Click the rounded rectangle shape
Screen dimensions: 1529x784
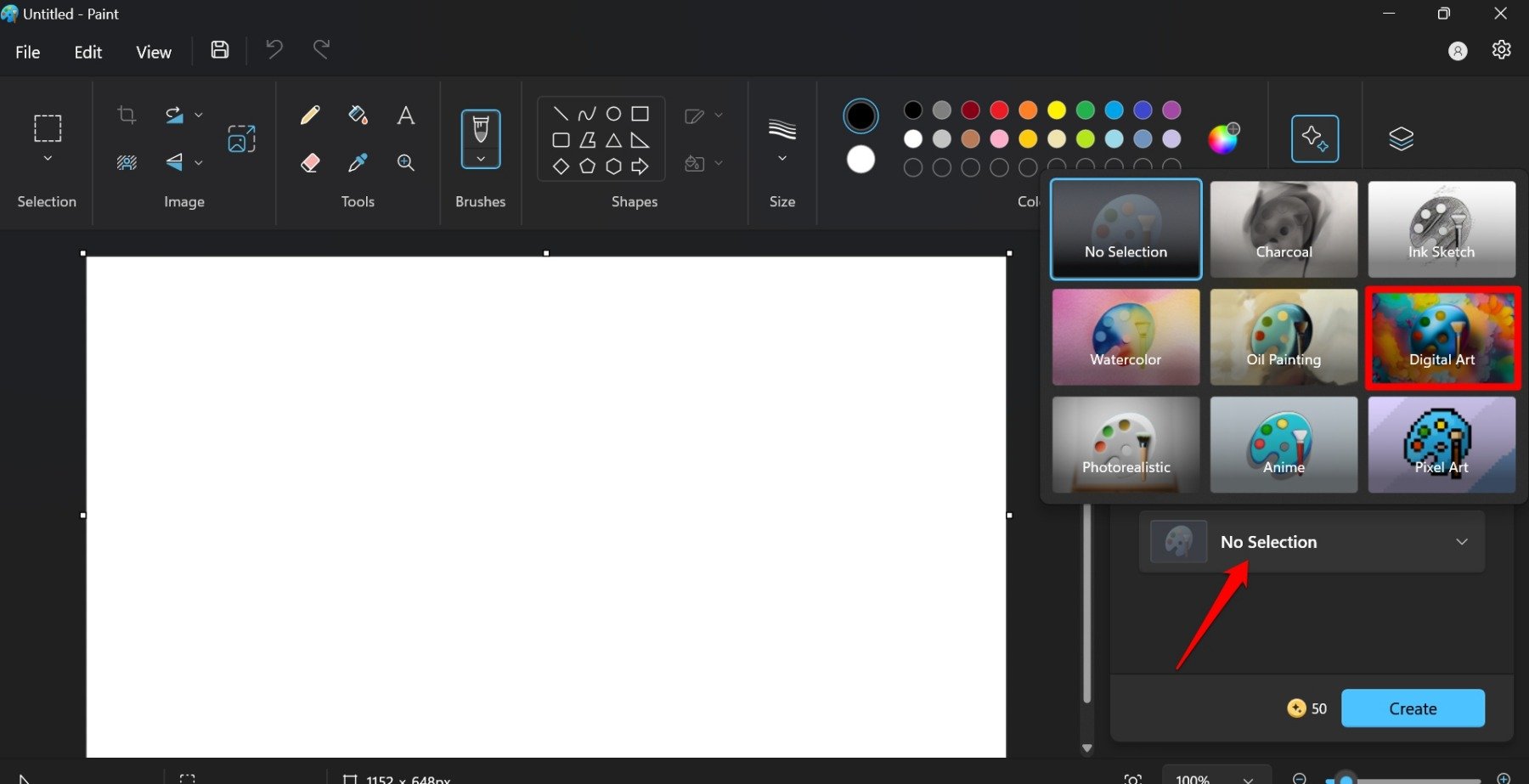[561, 138]
